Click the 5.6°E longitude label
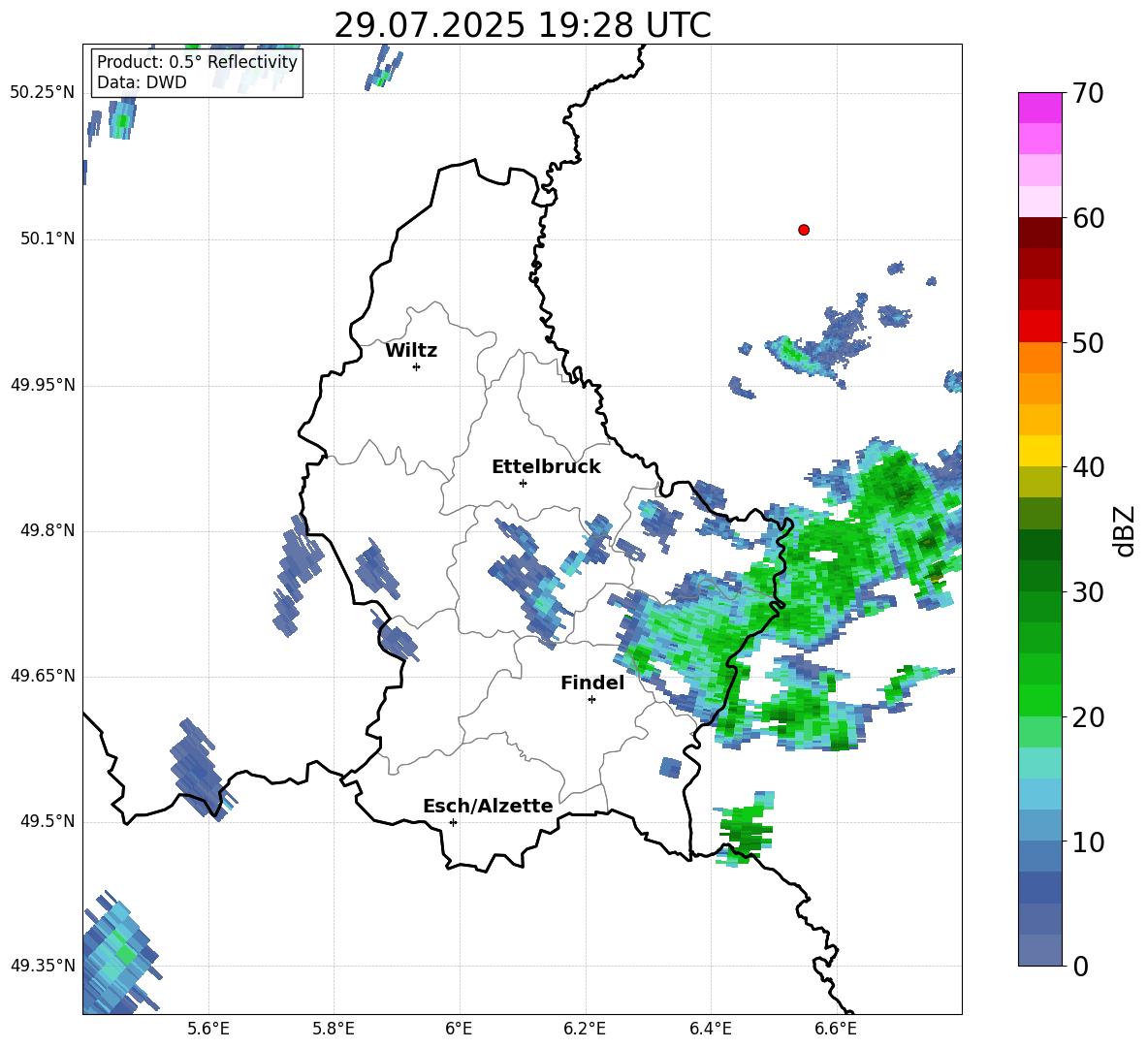 point(208,1029)
